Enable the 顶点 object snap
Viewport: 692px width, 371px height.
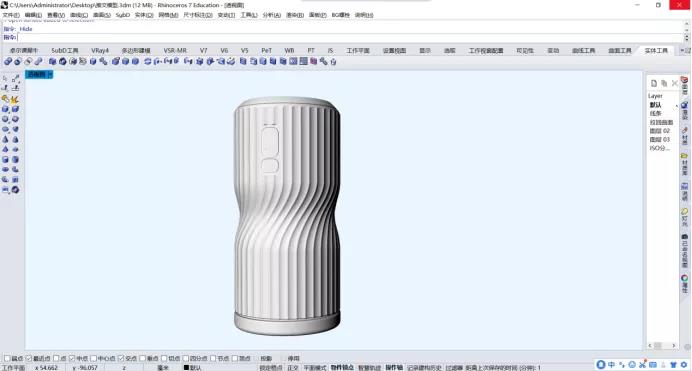234,359
